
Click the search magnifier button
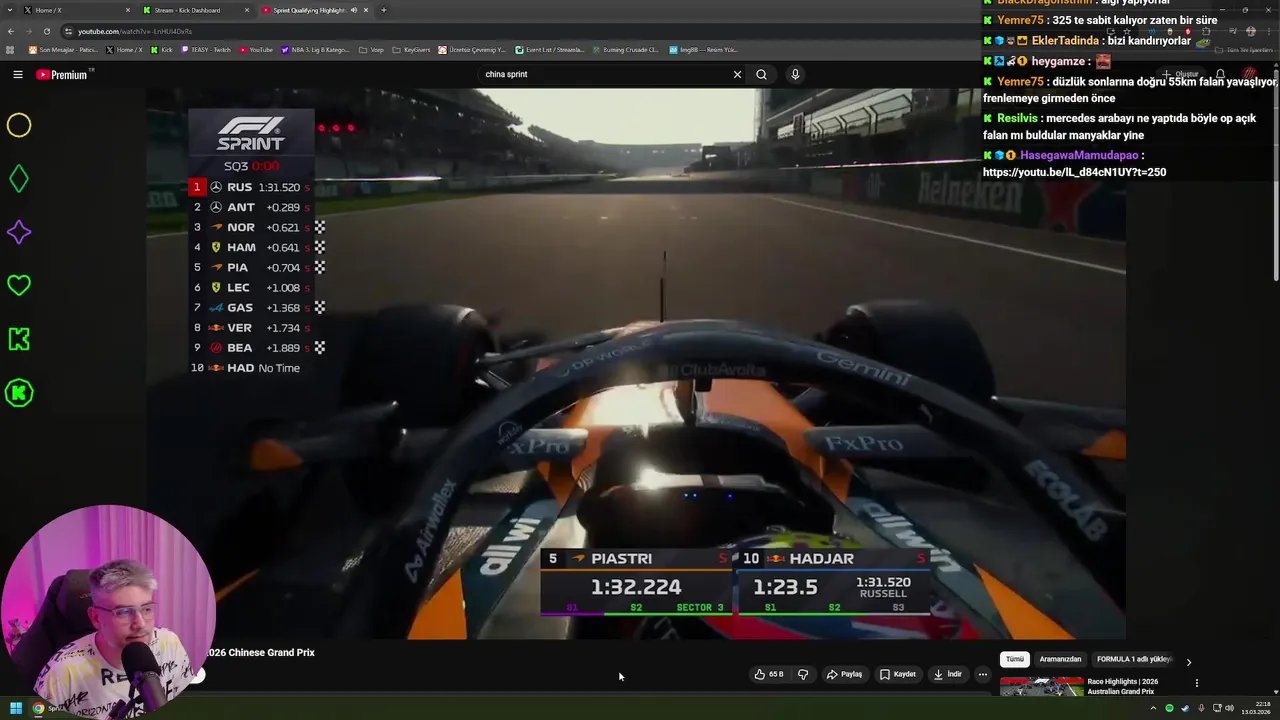[762, 74]
